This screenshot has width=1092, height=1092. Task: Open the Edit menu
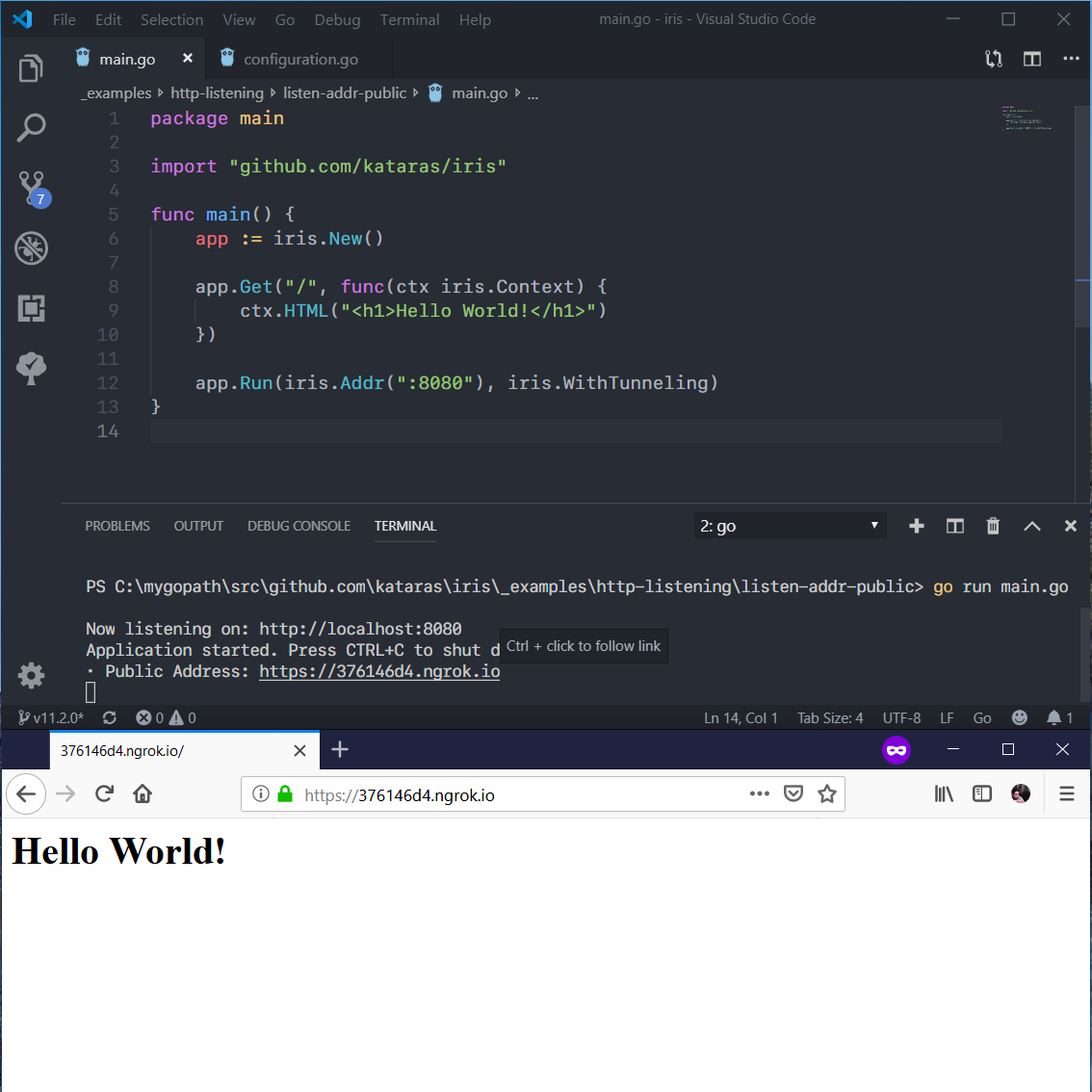pos(108,19)
